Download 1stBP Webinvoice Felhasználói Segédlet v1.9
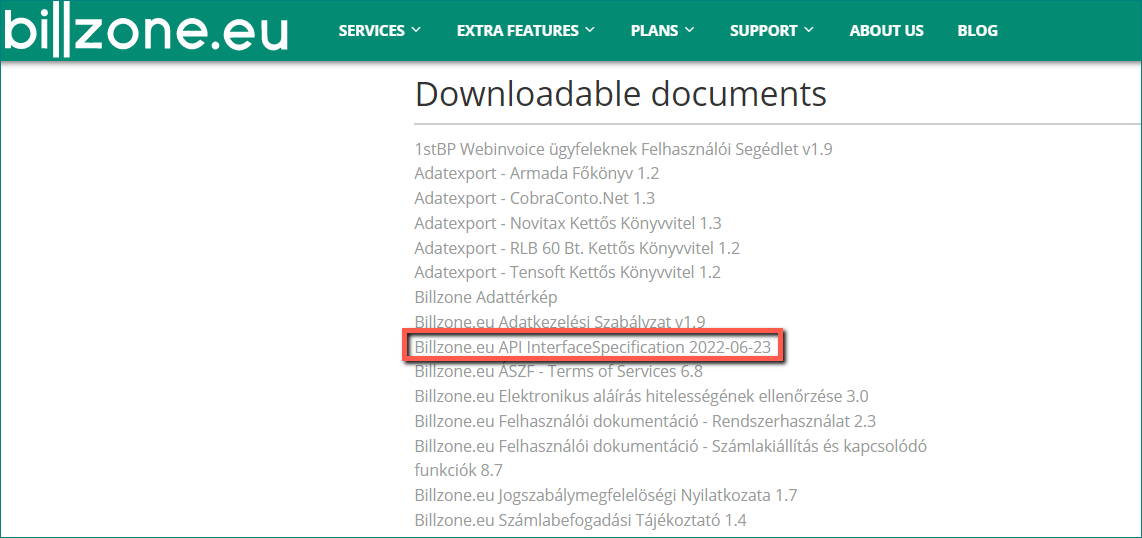Screen dimensions: 1142x538 (x=623, y=150)
